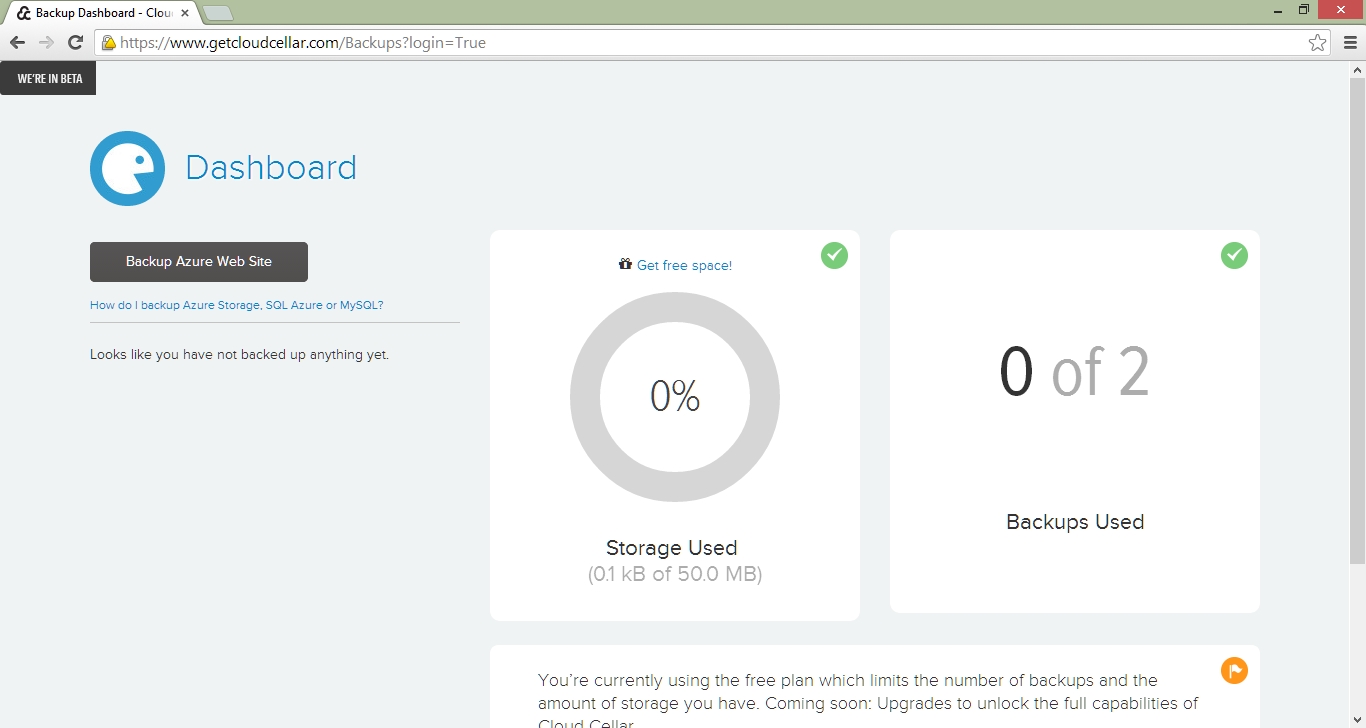Click the green checkmark on Storage card
Screen dimensions: 1366x728
(x=834, y=256)
